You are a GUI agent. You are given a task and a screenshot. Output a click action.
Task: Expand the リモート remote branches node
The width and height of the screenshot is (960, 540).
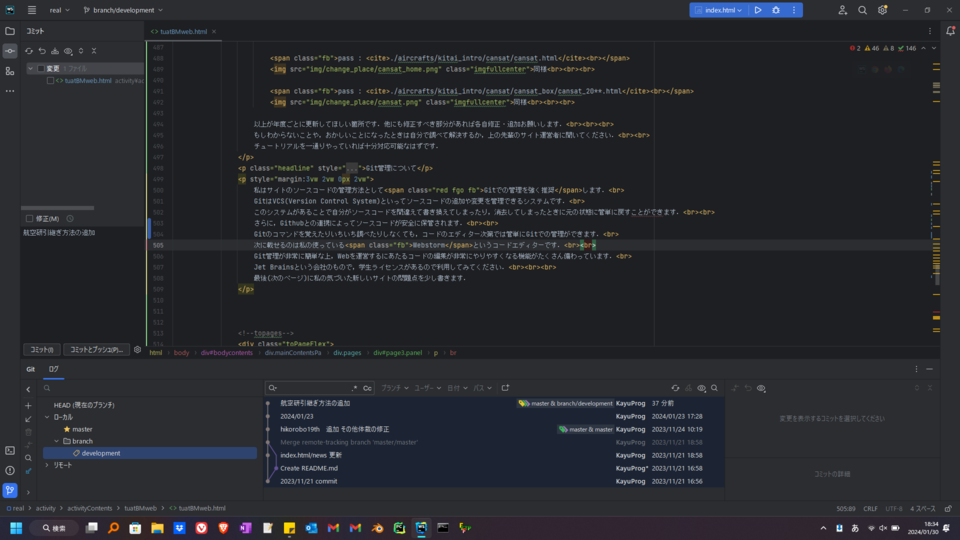[47, 466]
